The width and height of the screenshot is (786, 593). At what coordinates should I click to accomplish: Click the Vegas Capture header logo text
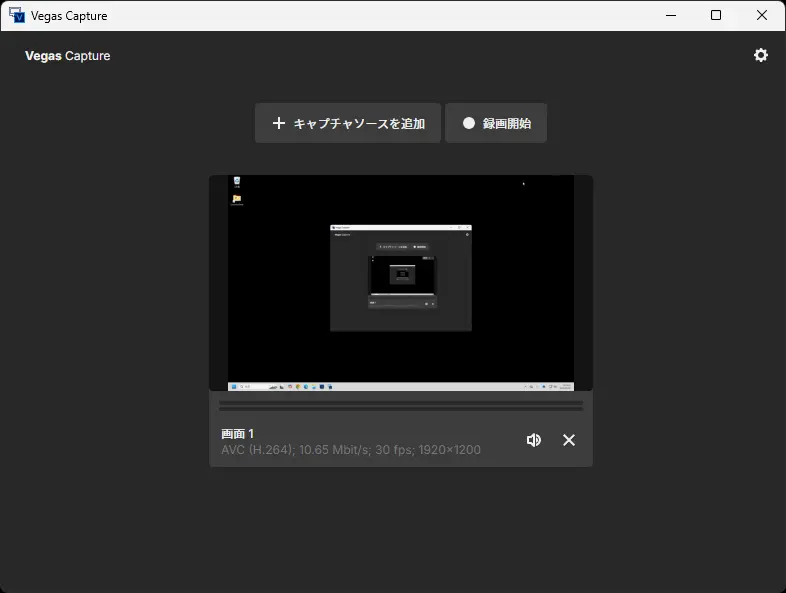tap(68, 56)
